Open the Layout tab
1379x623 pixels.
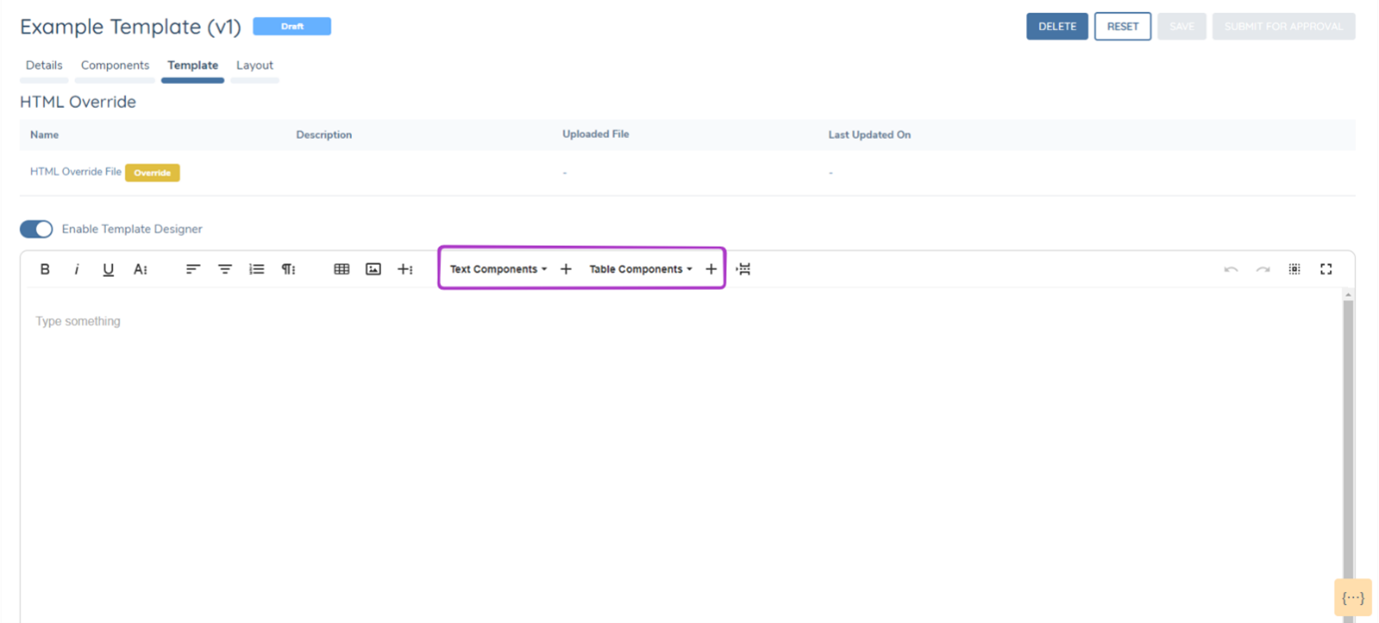(x=254, y=65)
